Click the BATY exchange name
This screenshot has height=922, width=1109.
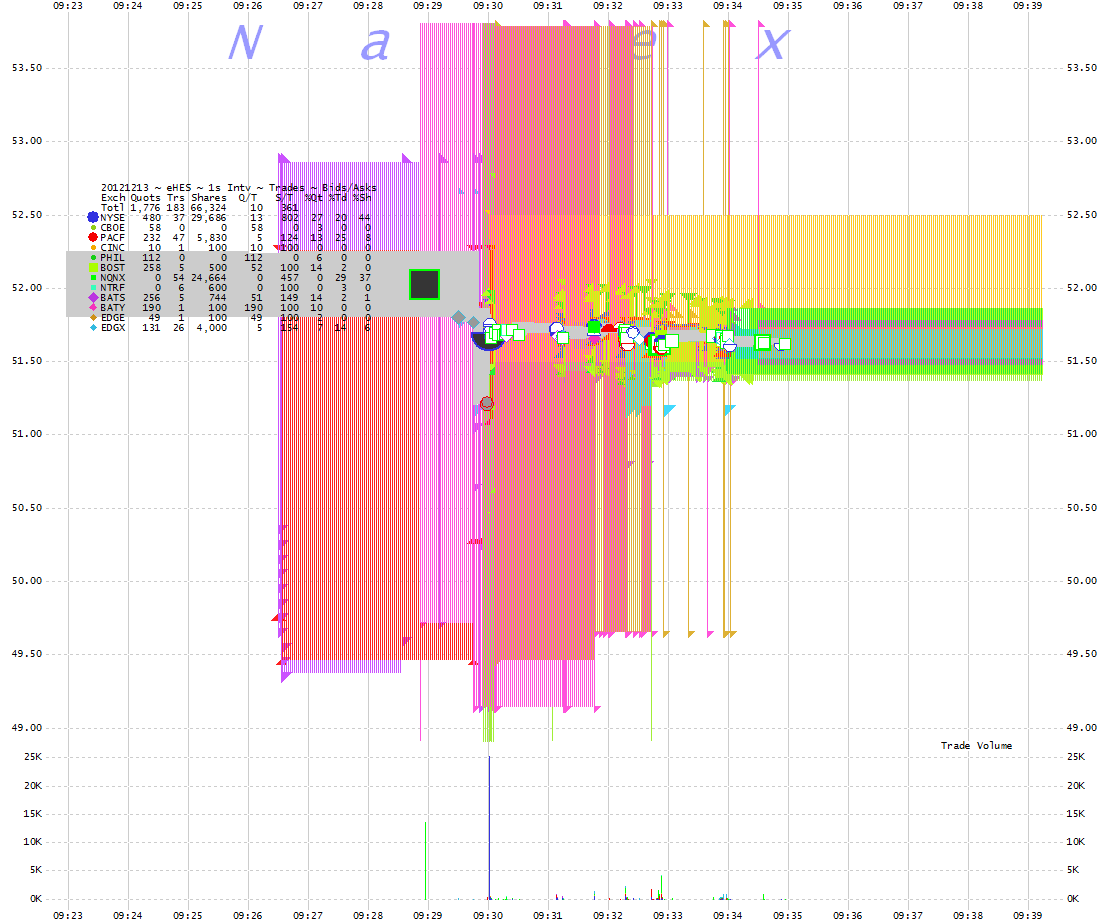pyautogui.click(x=112, y=308)
